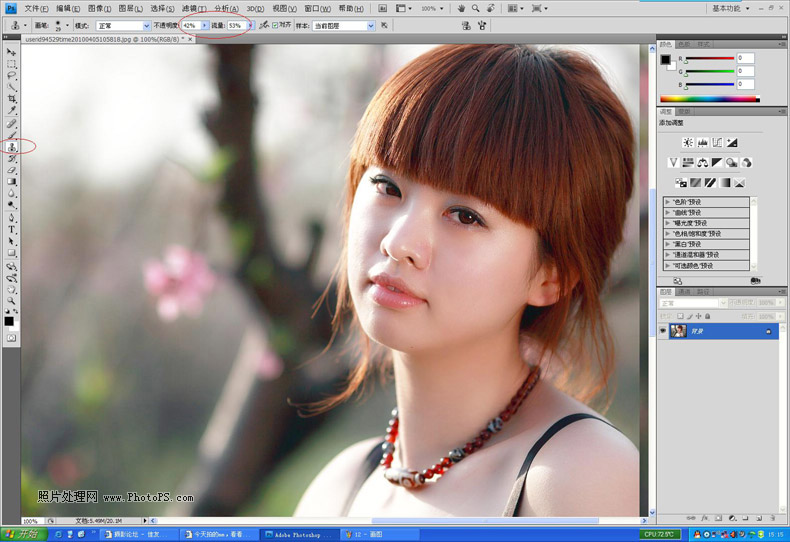Image resolution: width=790 pixels, height=542 pixels.
Task: Expand the '曝光度' presets row
Action: point(706,223)
